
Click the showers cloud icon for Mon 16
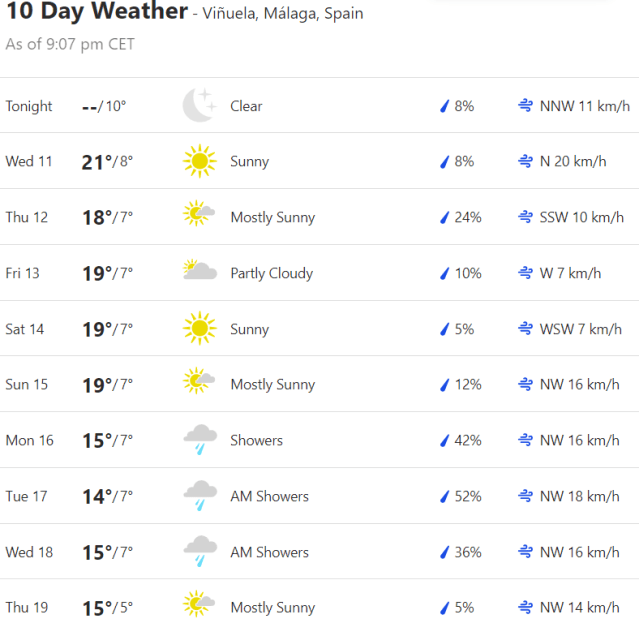[x=199, y=440]
